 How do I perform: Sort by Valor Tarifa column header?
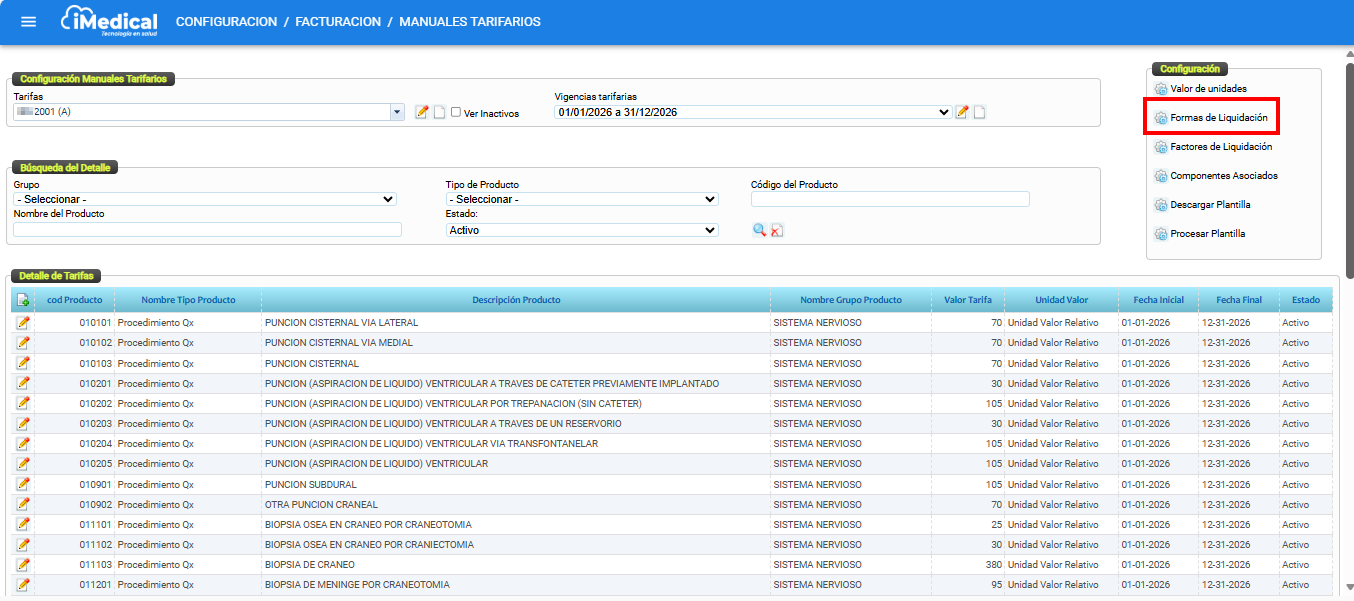click(x=967, y=300)
